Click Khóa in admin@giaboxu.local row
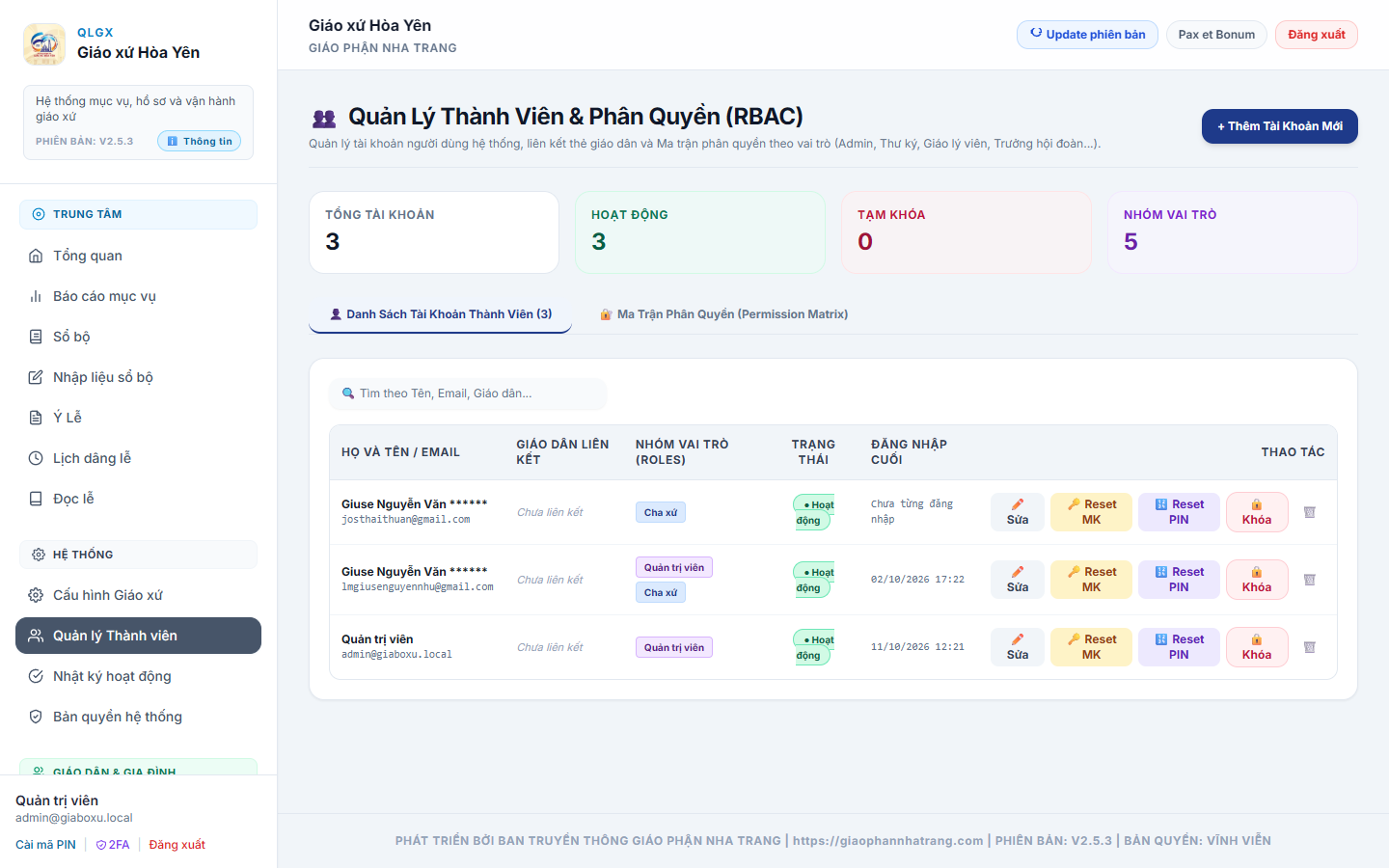 (x=1257, y=647)
